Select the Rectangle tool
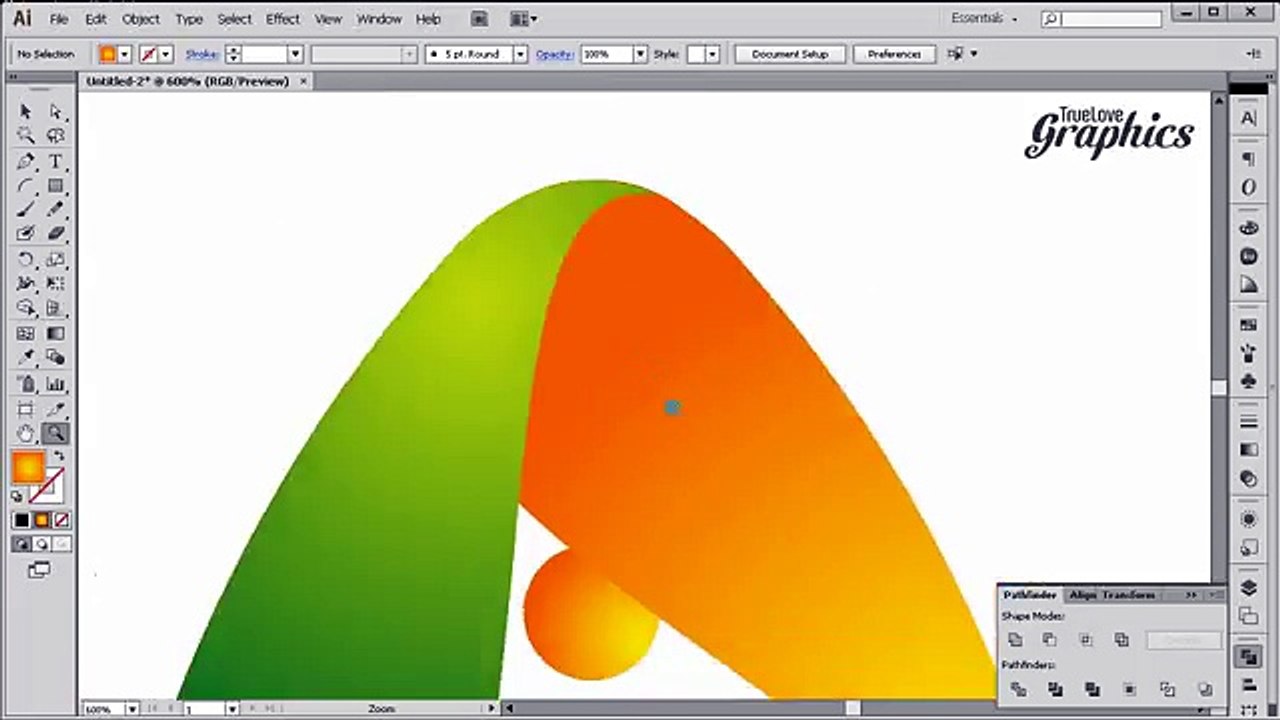This screenshot has width=1280, height=720. point(56,186)
